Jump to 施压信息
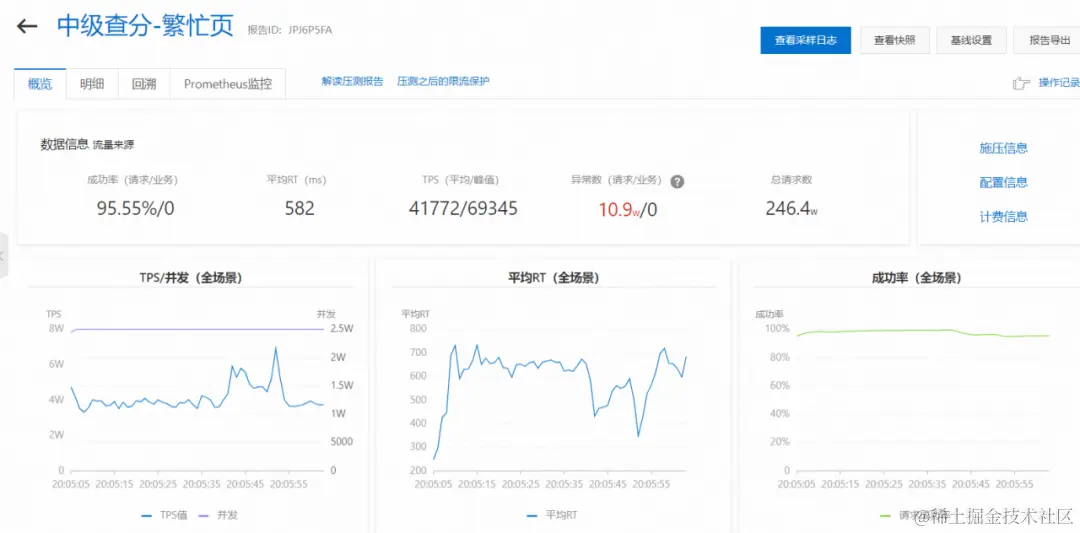Image resolution: width=1080 pixels, height=533 pixels. point(1004,148)
